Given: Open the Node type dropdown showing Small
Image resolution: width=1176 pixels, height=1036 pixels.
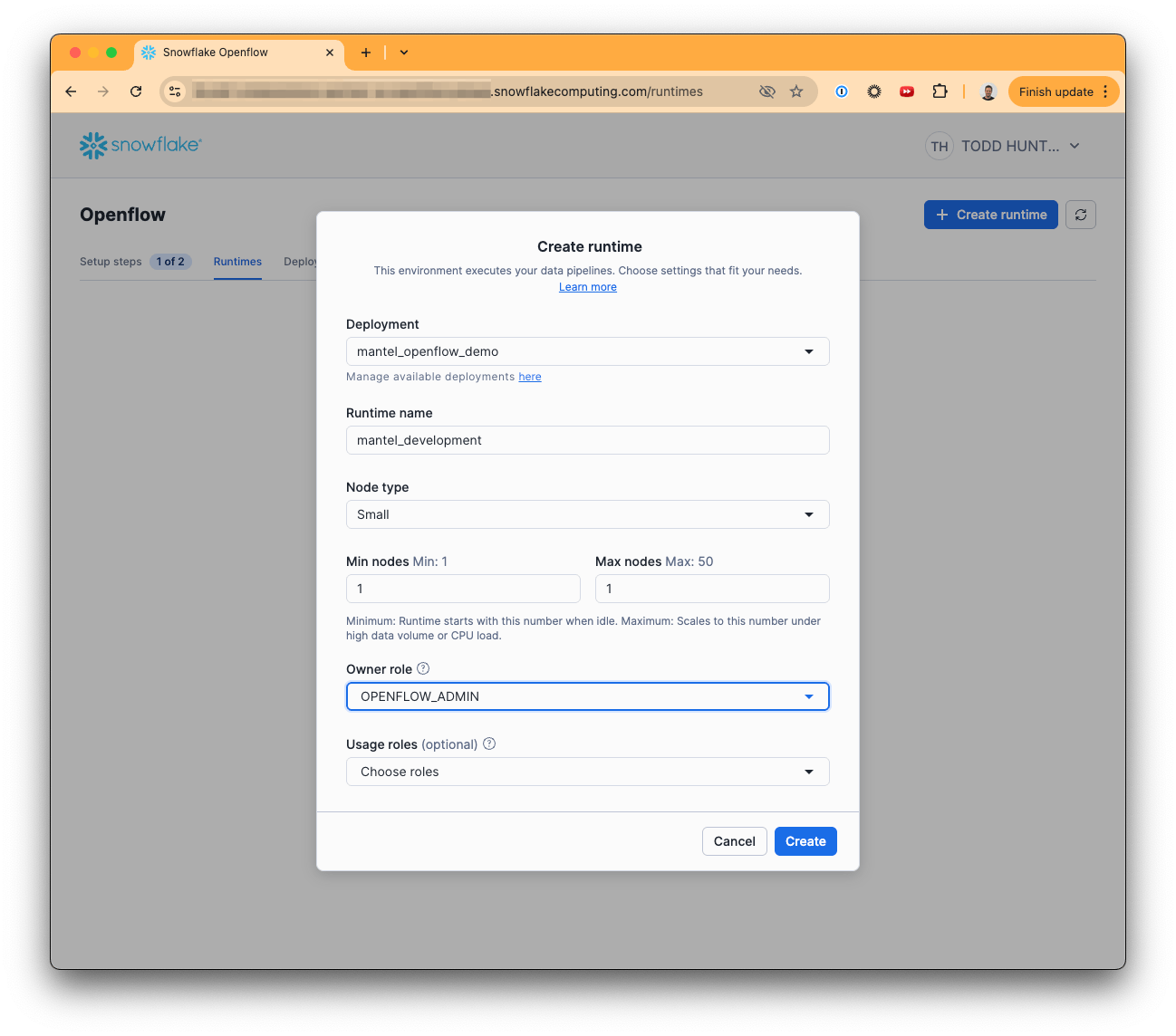Looking at the screenshot, I should (x=588, y=514).
